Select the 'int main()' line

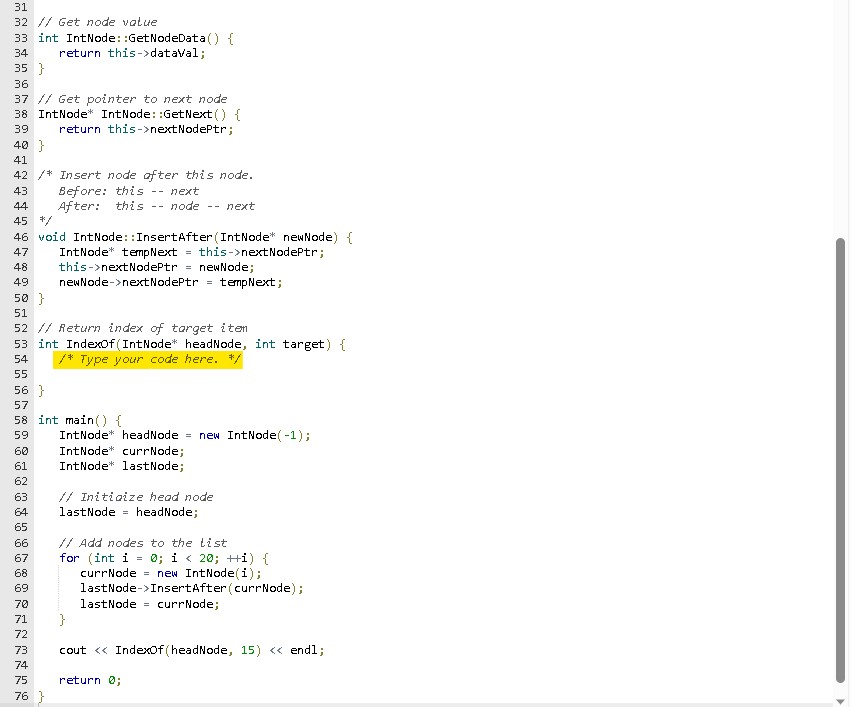point(77,419)
